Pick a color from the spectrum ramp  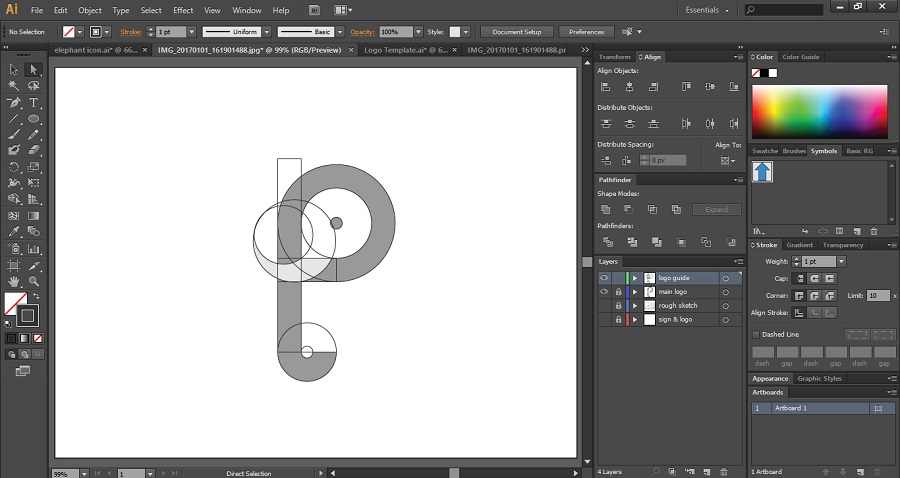click(820, 112)
